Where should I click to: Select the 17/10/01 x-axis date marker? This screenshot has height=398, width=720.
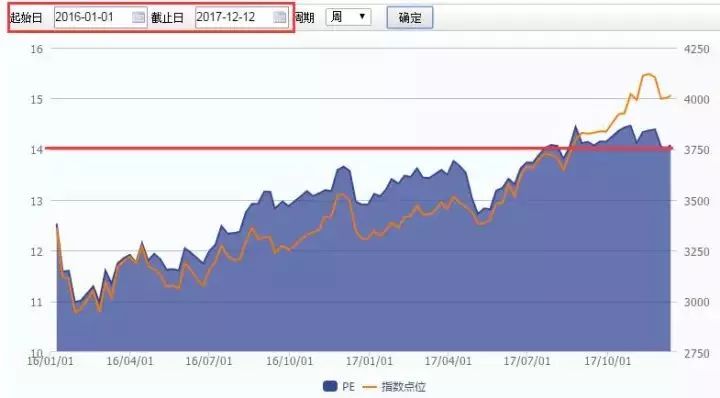tap(608, 361)
